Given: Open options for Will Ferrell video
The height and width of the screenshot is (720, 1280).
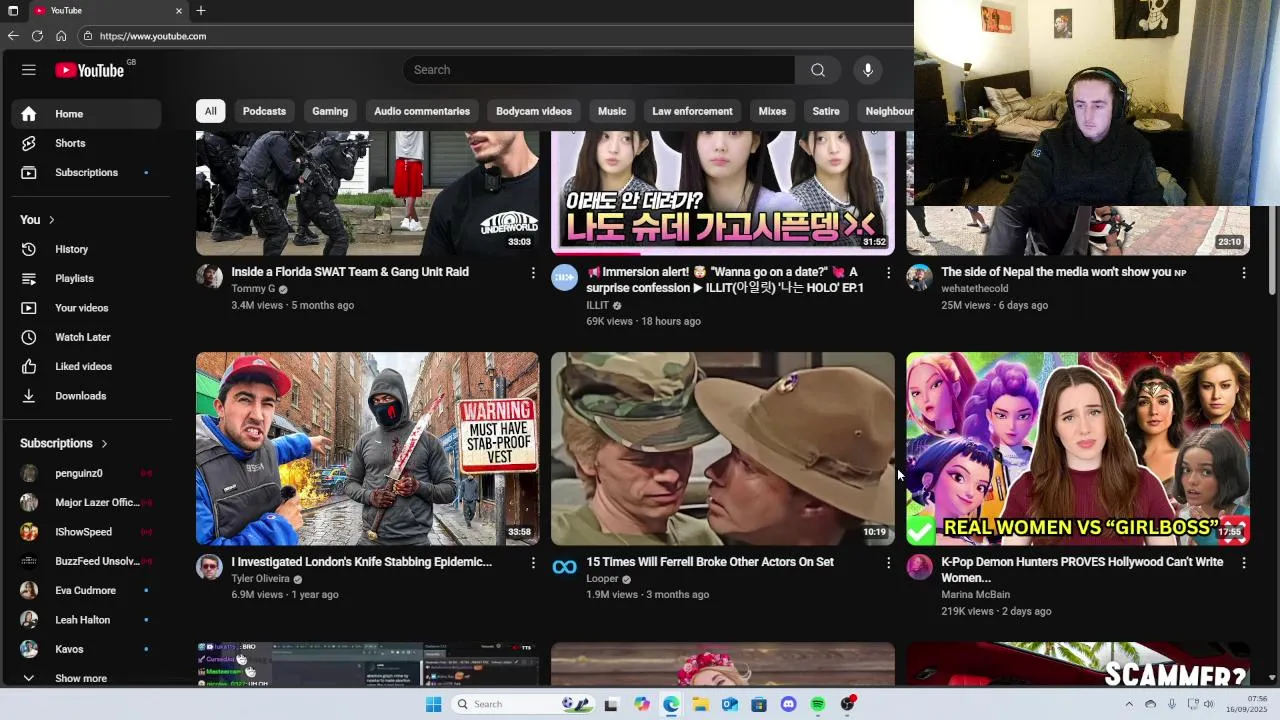Looking at the screenshot, I should 888,563.
